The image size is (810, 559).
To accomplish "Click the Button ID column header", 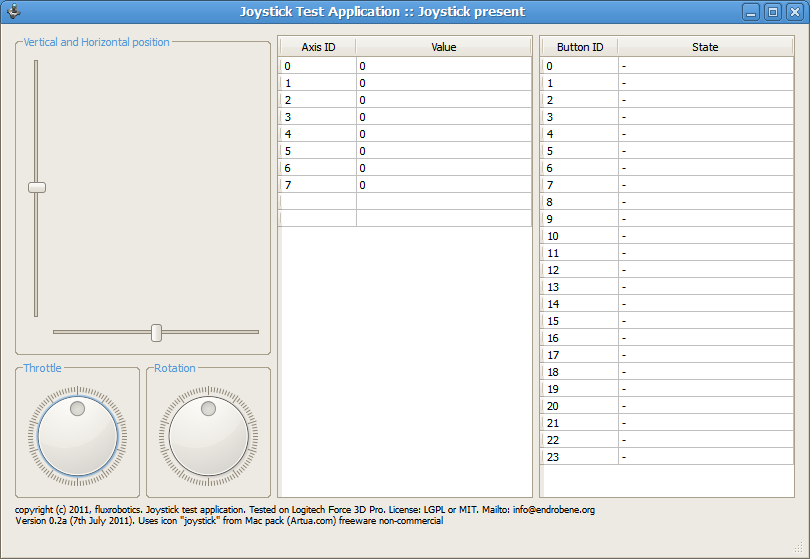I will coord(580,47).
